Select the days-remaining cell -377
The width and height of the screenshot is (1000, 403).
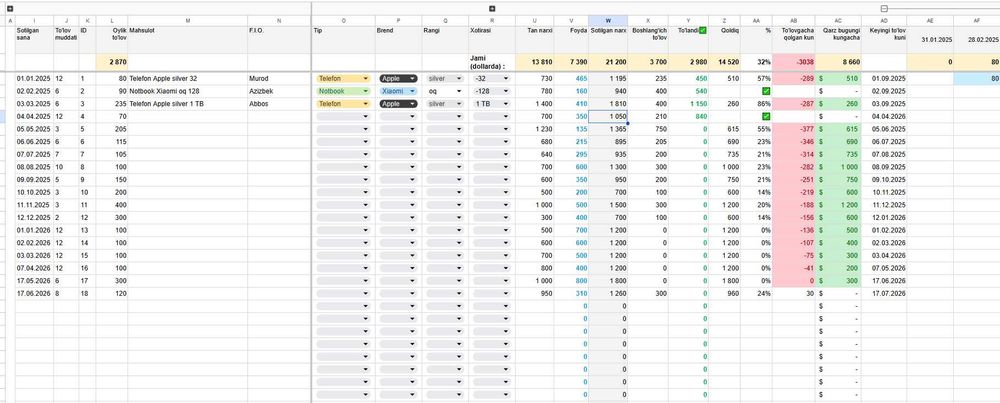pos(793,129)
